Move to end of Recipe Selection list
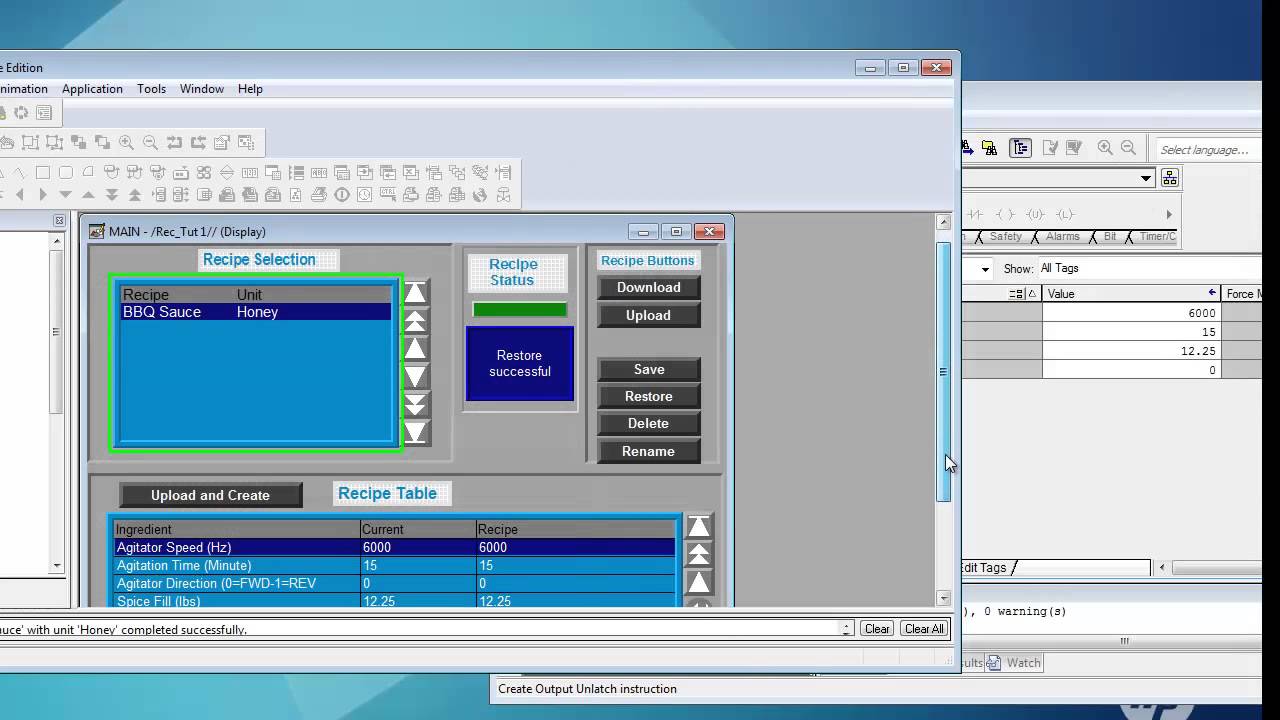Viewport: 1280px width, 720px height. click(x=415, y=432)
